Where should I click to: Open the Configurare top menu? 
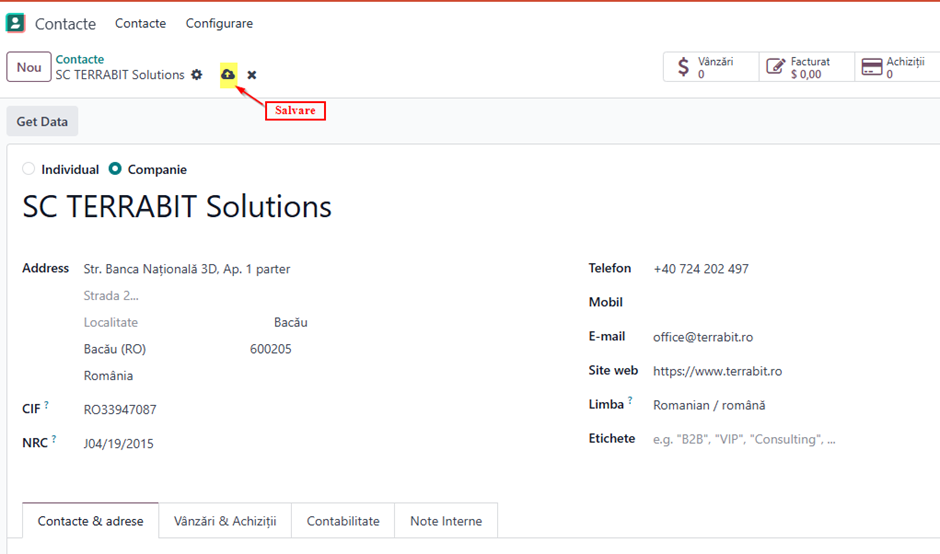(x=219, y=23)
